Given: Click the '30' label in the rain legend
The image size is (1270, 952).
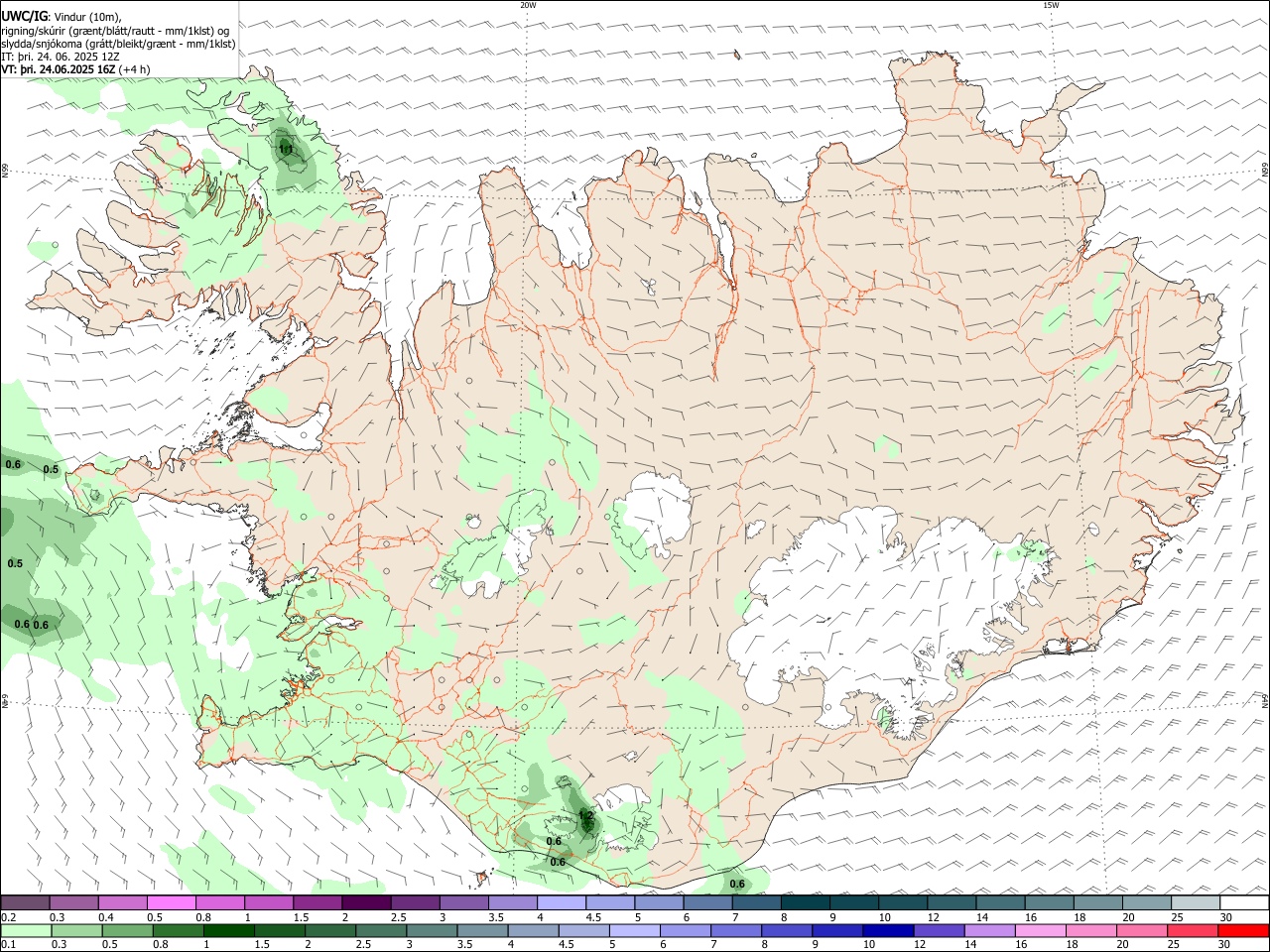Looking at the screenshot, I should tap(1225, 944).
